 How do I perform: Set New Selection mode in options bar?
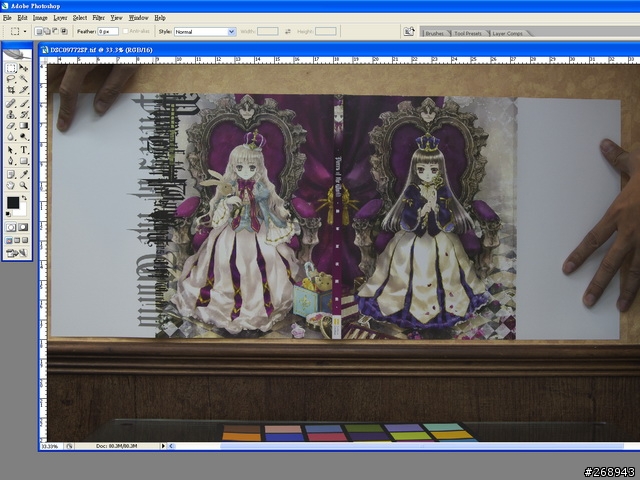point(38,31)
